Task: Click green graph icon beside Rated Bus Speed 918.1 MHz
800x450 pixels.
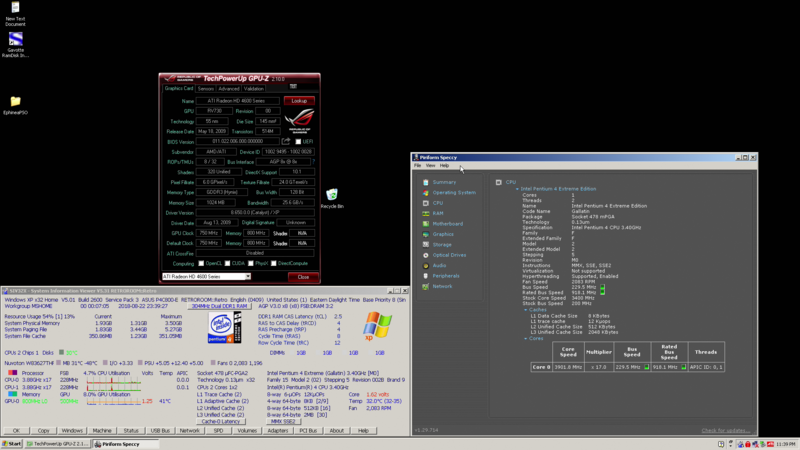Action: pyautogui.click(x=603, y=292)
